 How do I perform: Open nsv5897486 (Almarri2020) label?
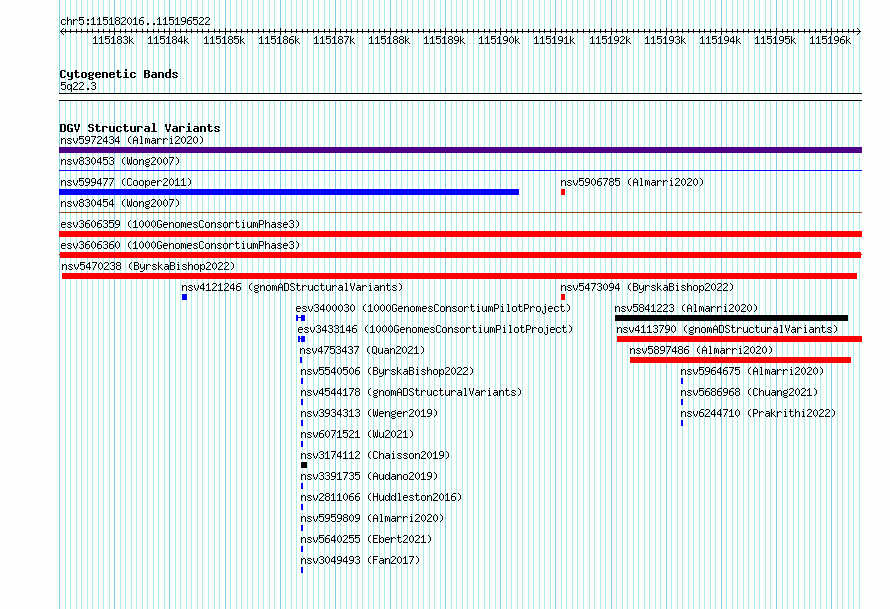[x=701, y=350]
